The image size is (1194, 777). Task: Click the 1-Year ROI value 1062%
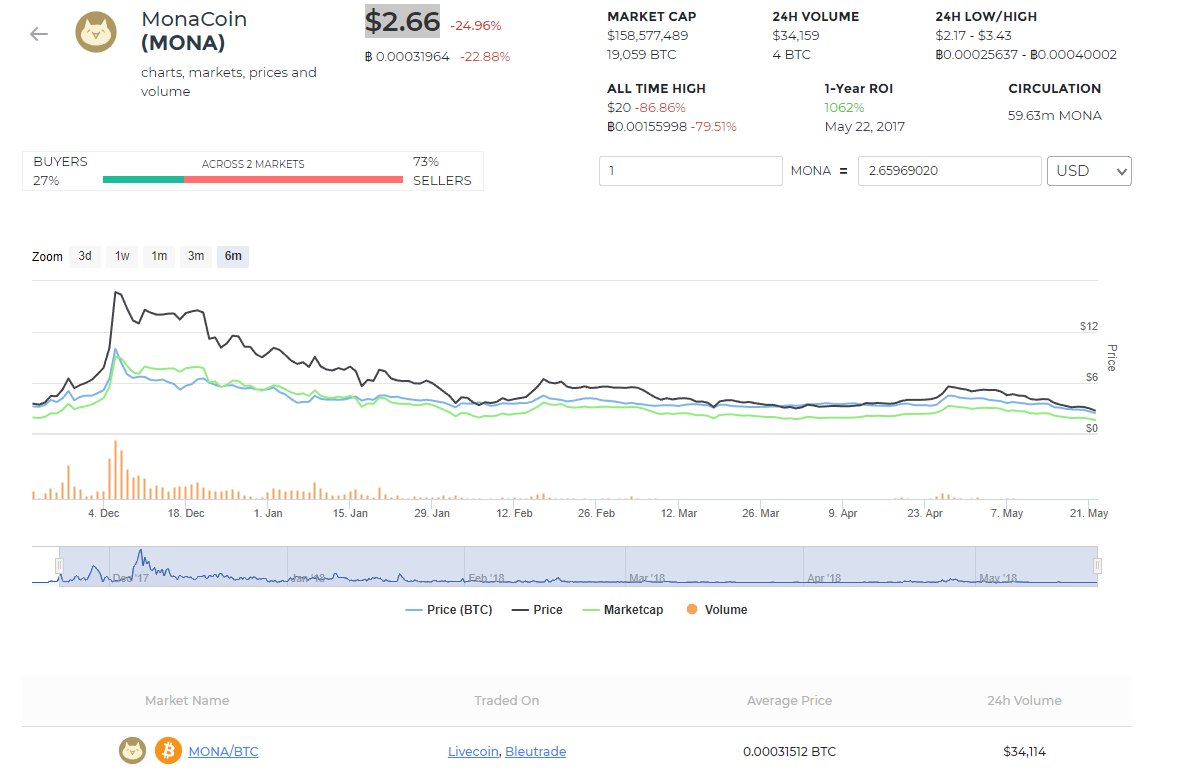[844, 108]
